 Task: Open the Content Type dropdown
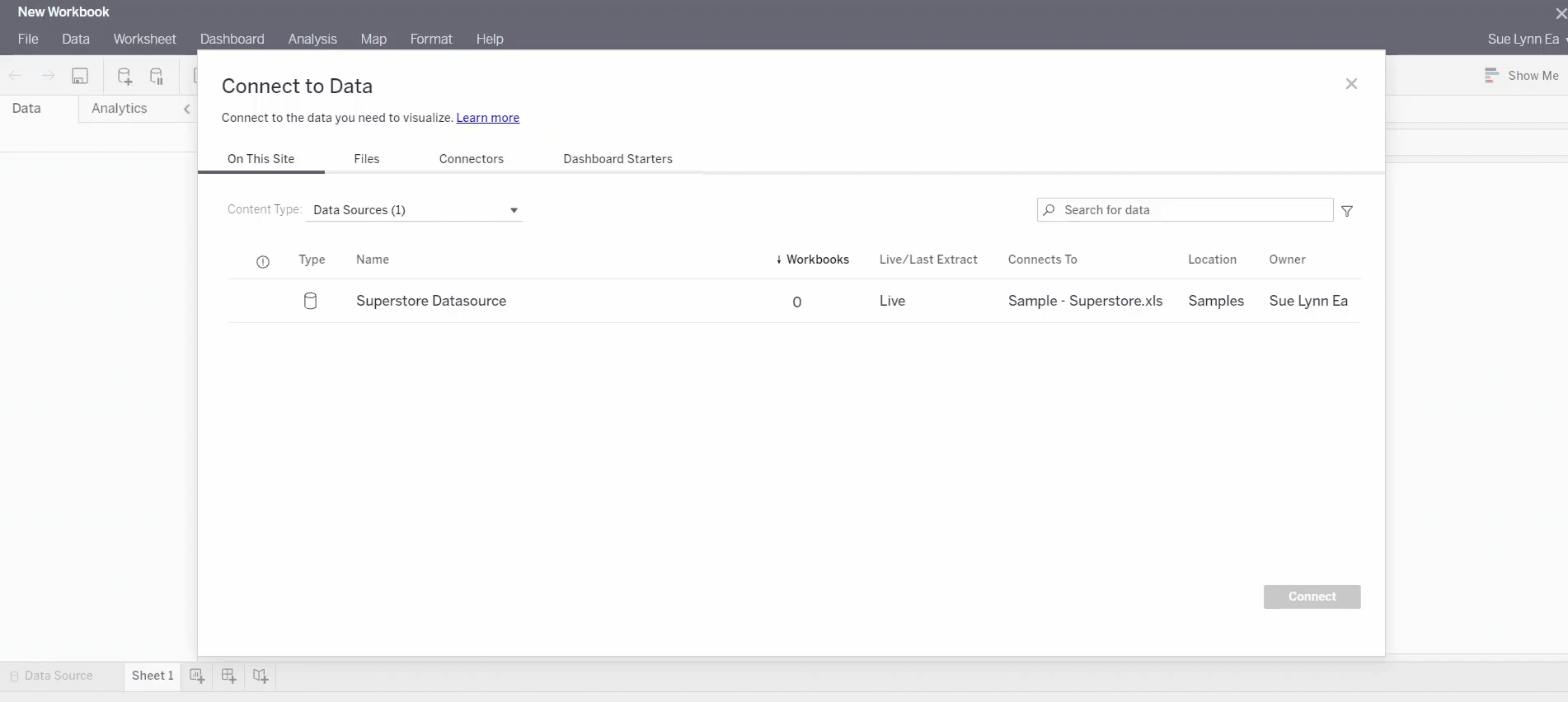click(x=415, y=210)
